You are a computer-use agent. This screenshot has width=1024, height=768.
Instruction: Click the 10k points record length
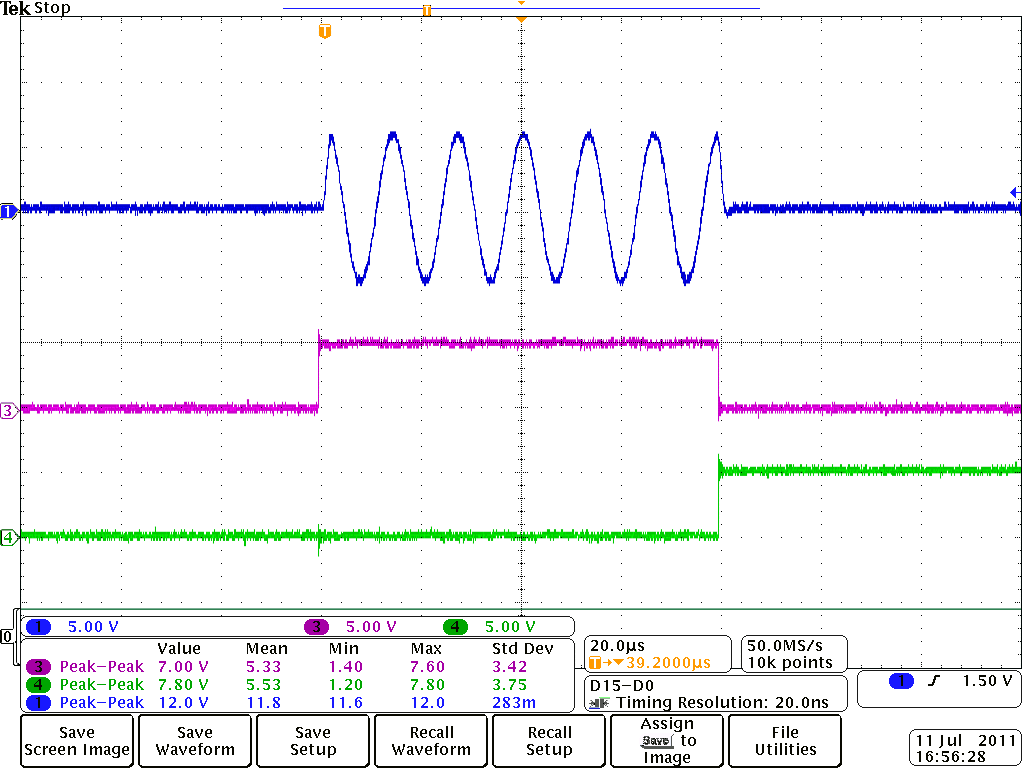(x=790, y=663)
